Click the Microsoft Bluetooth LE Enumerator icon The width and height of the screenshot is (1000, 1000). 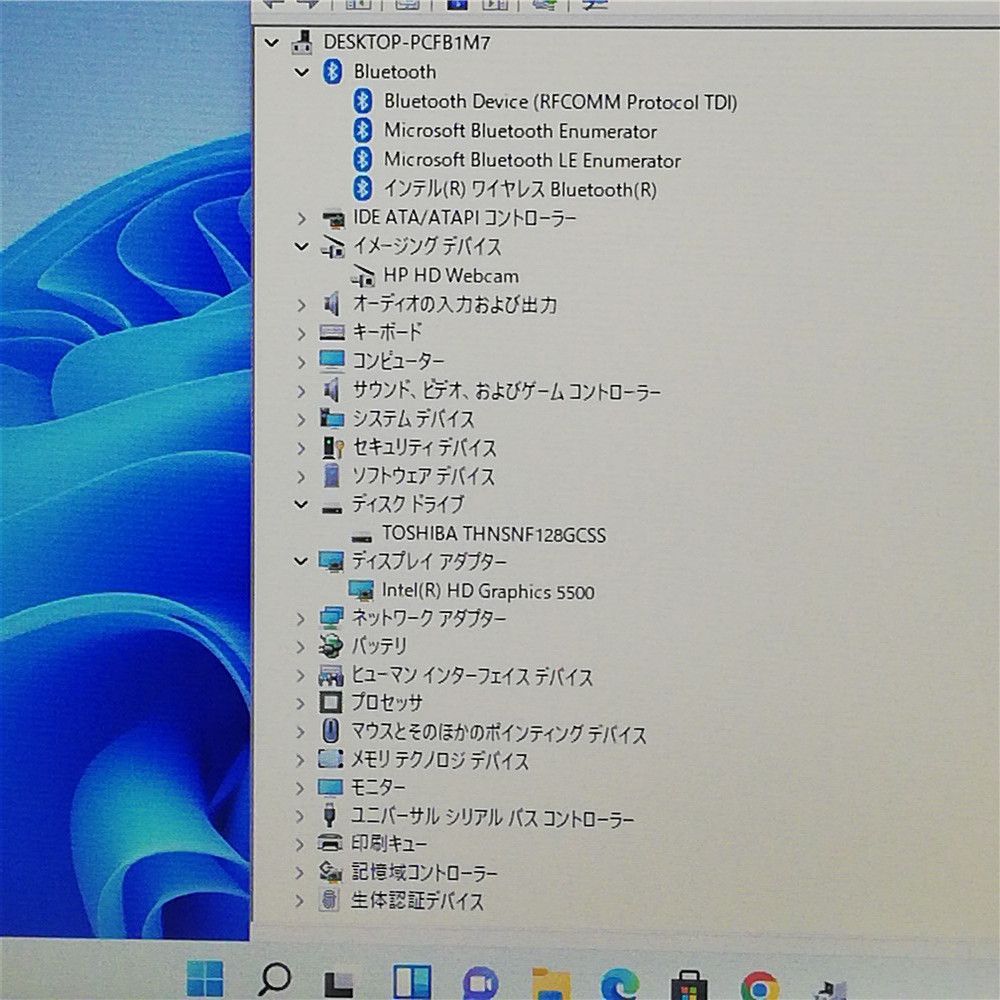[x=363, y=159]
